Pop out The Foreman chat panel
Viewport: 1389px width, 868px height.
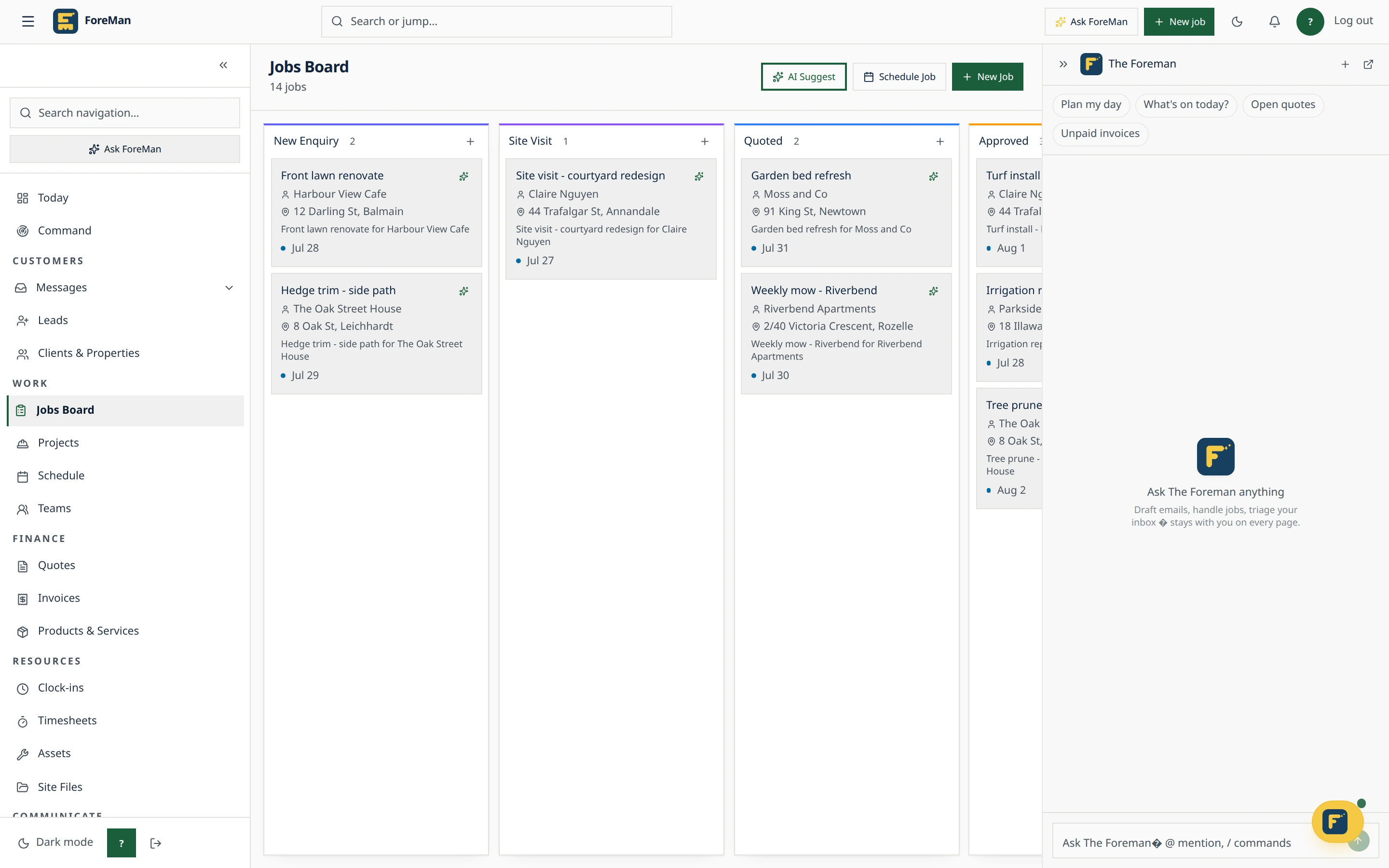click(1368, 64)
